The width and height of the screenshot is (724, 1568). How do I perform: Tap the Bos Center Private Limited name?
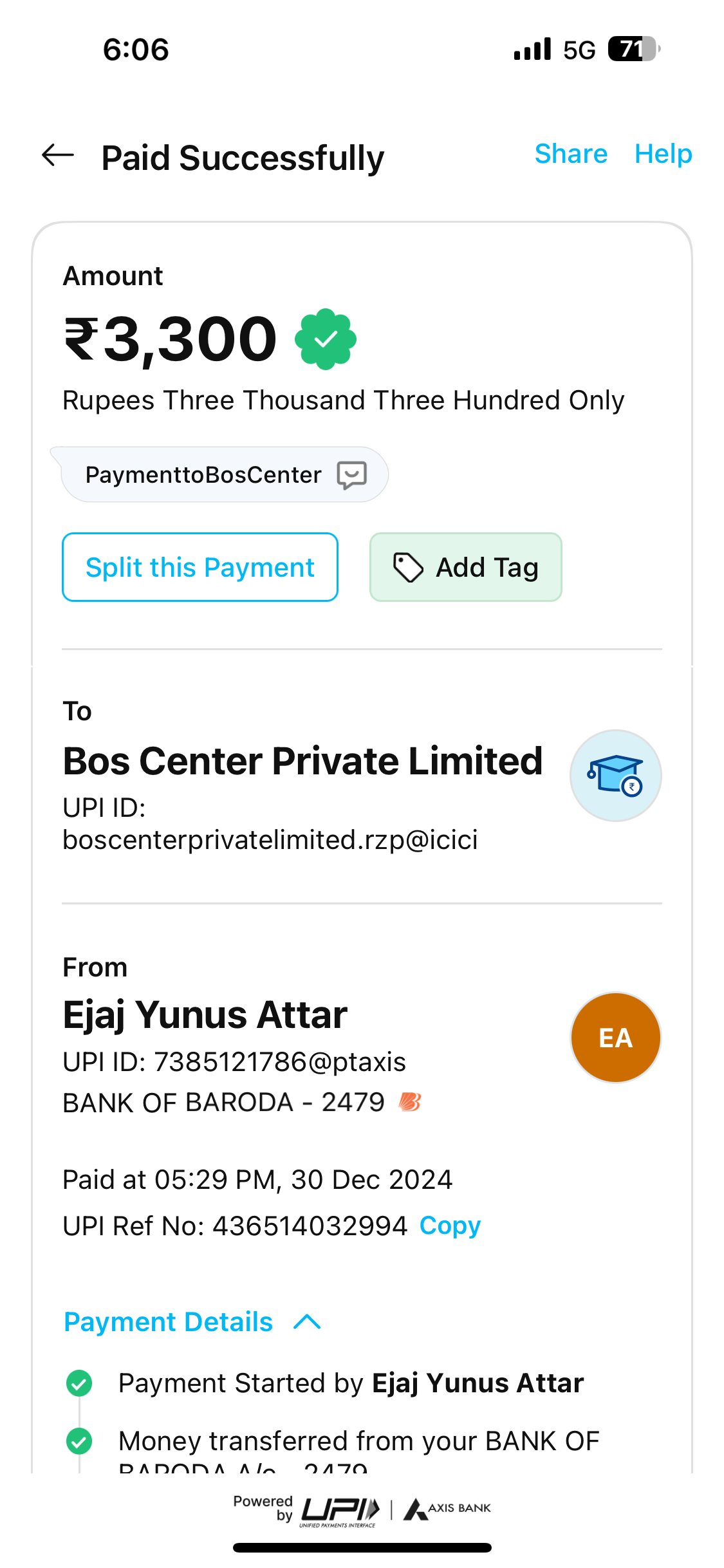pos(302,761)
